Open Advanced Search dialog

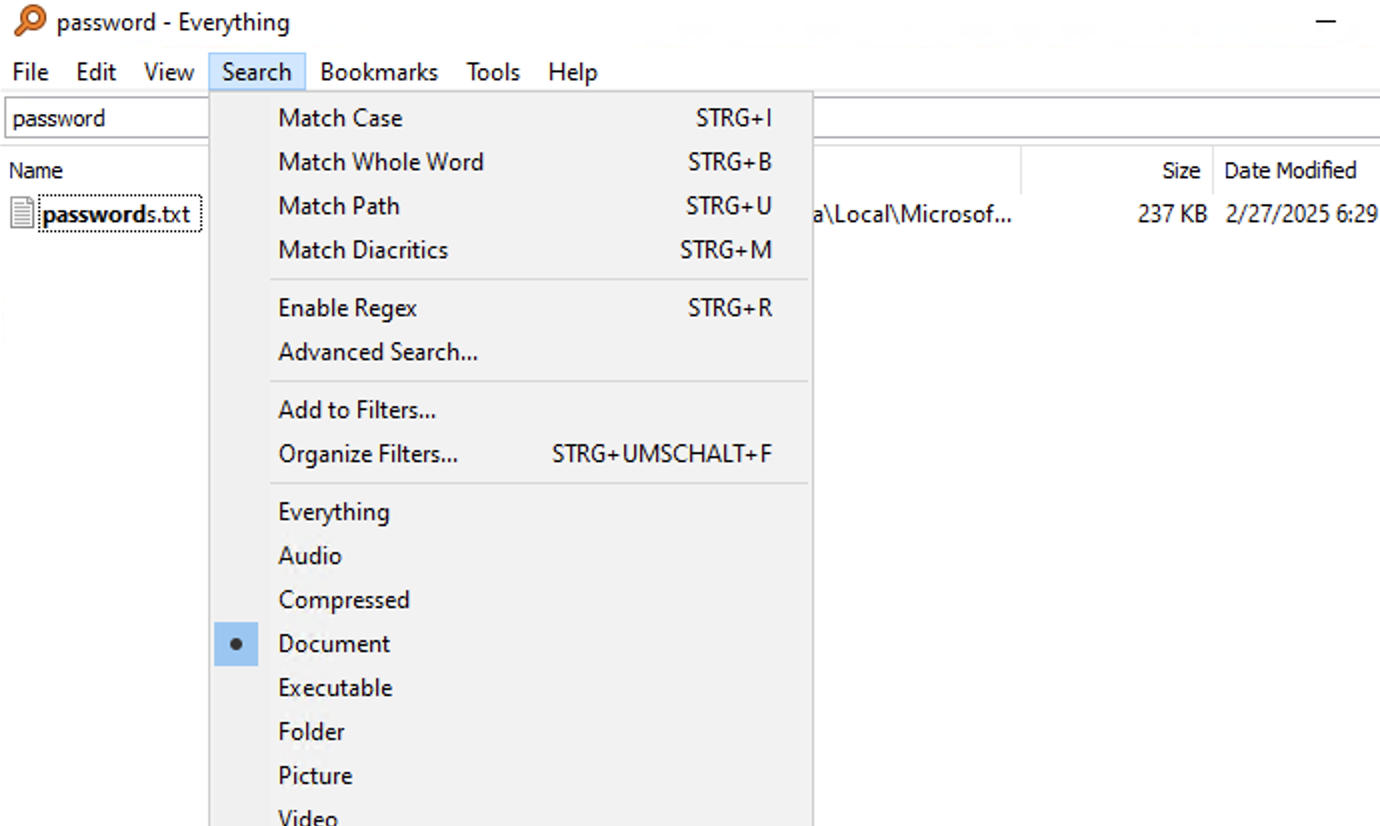click(511, 352)
